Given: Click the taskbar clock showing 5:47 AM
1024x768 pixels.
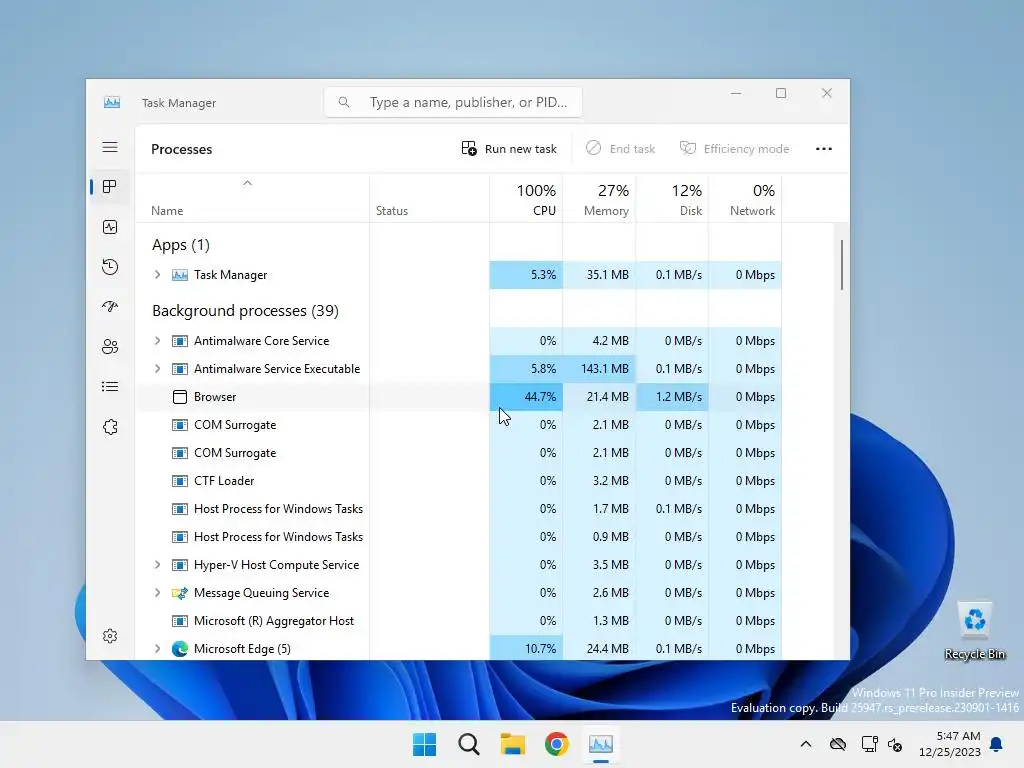Looking at the screenshot, I should point(950,744).
